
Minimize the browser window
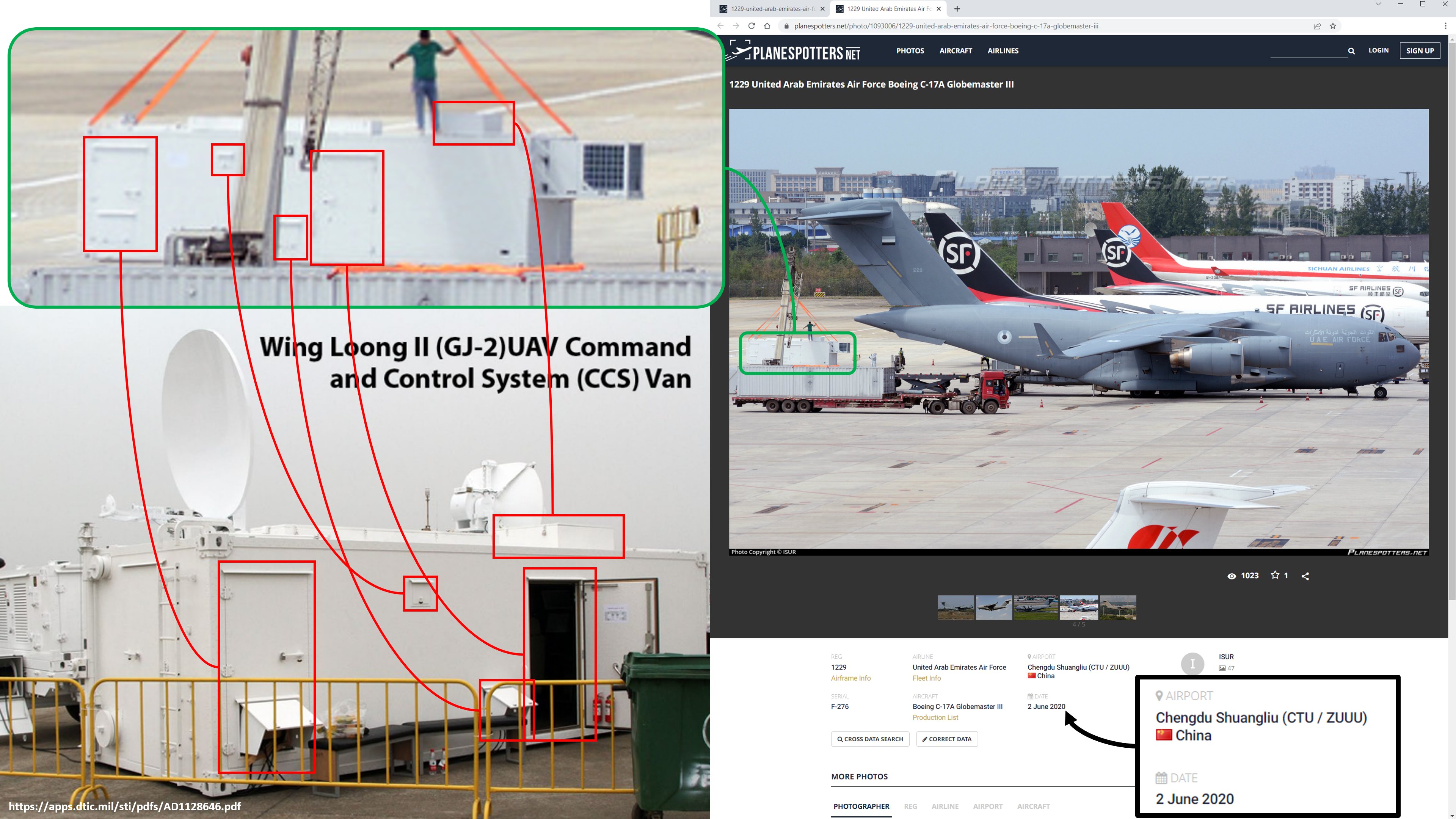point(1401,5)
